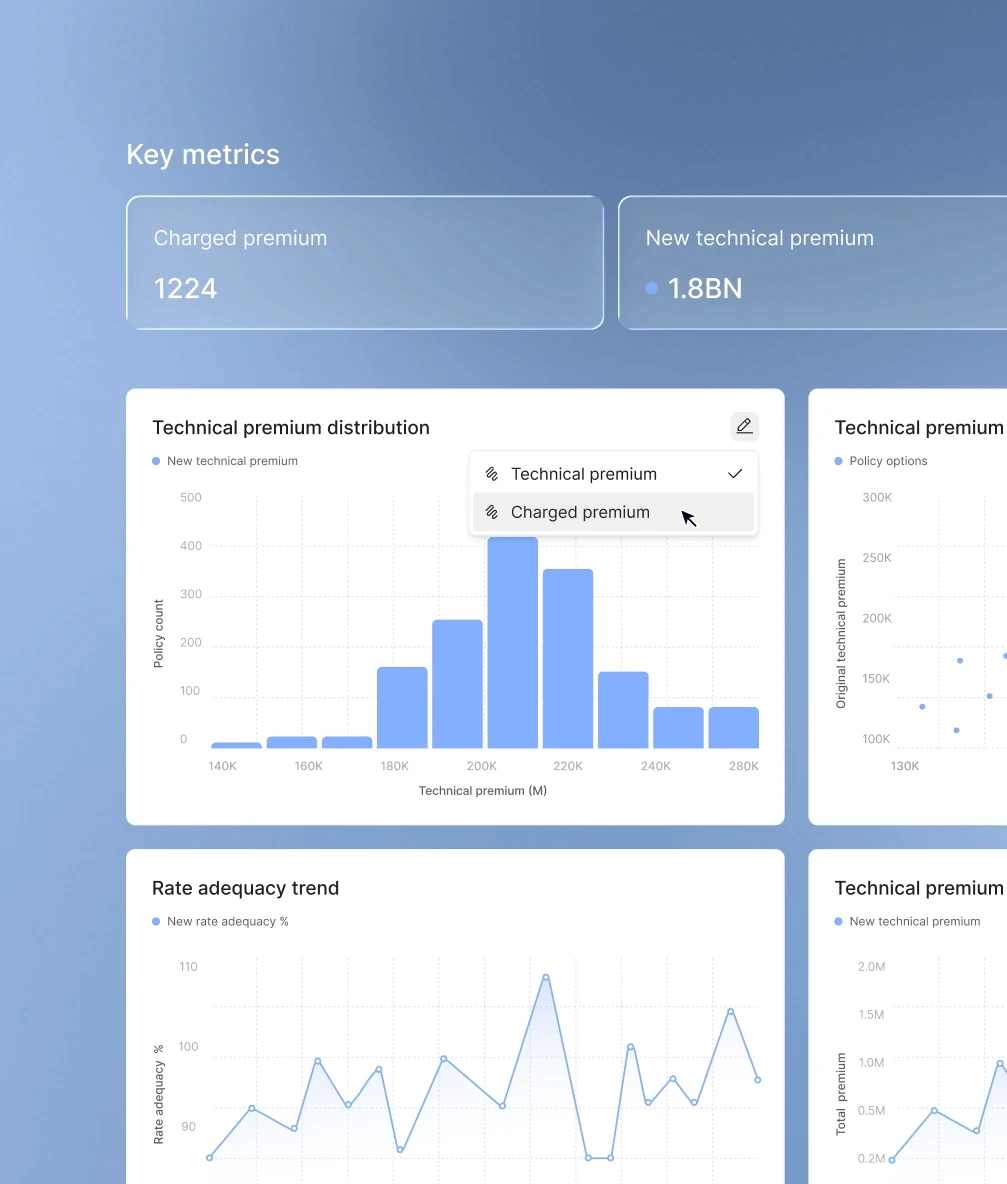Click the tallest histogram bar near 200K
This screenshot has width=1007, height=1184.
pyautogui.click(x=513, y=643)
